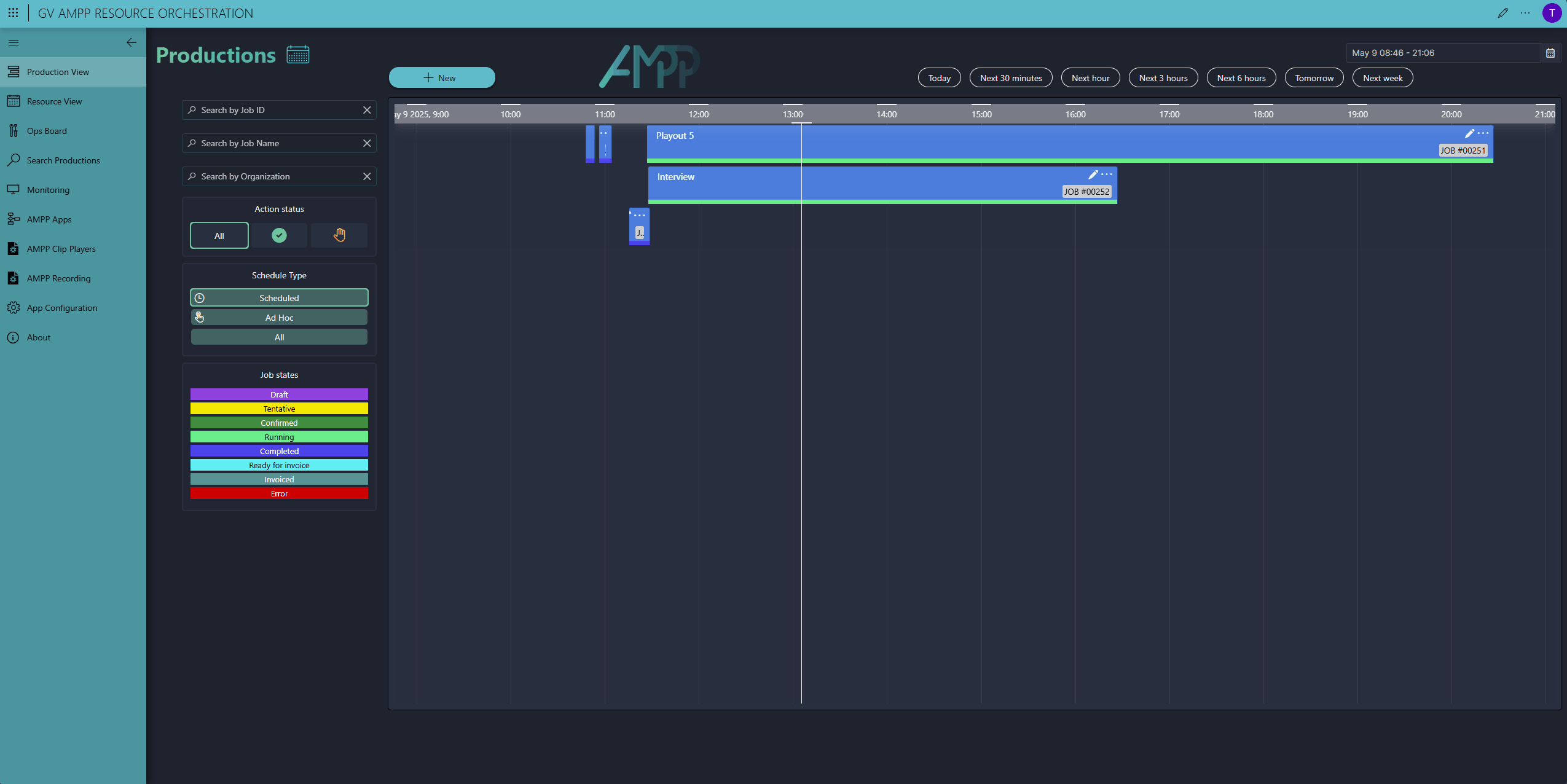Open ellipsis on small job below Interview
The height and width of the screenshot is (784, 1567).
tap(640, 215)
